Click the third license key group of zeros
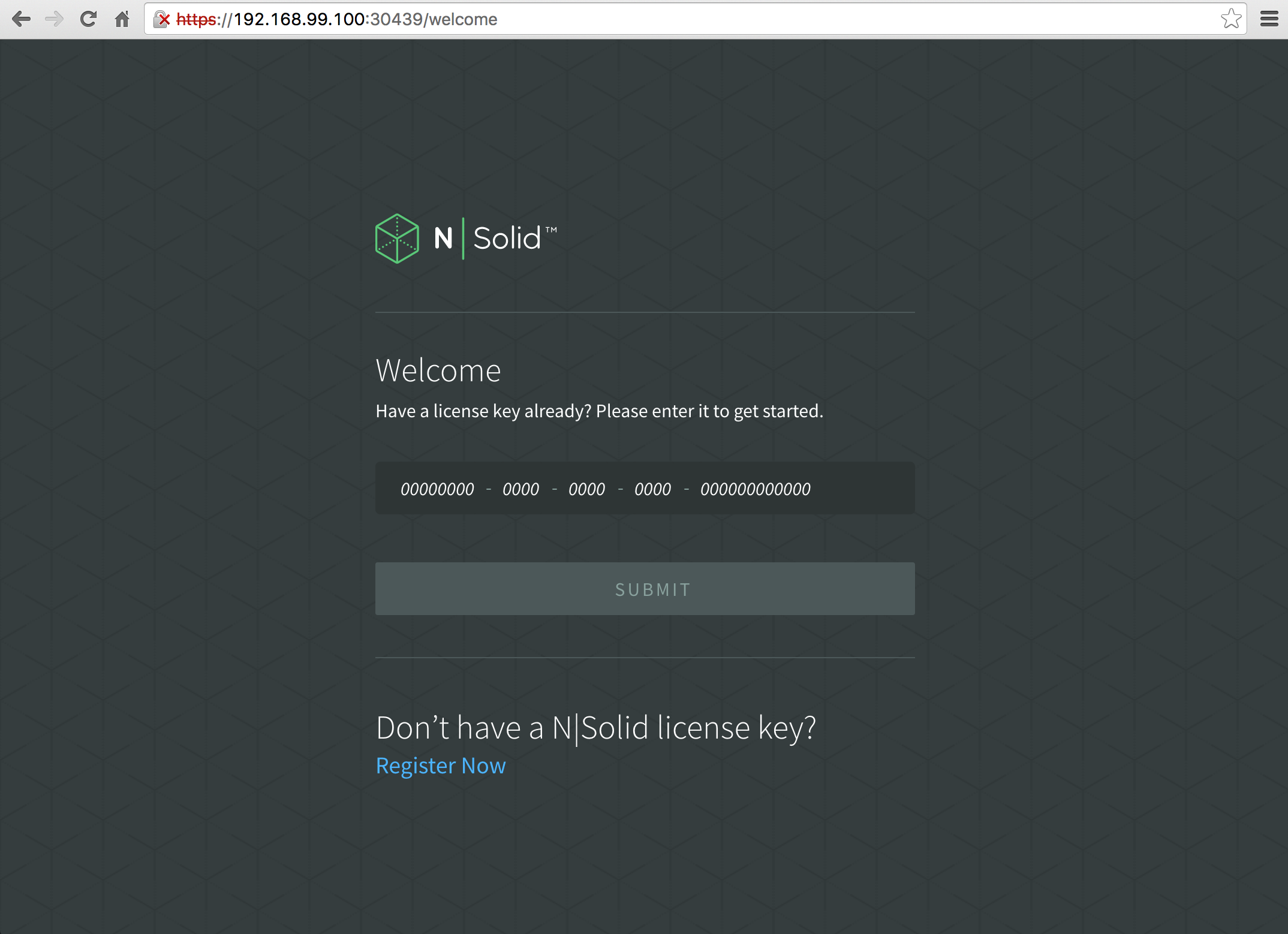The image size is (1288, 934). coord(586,489)
